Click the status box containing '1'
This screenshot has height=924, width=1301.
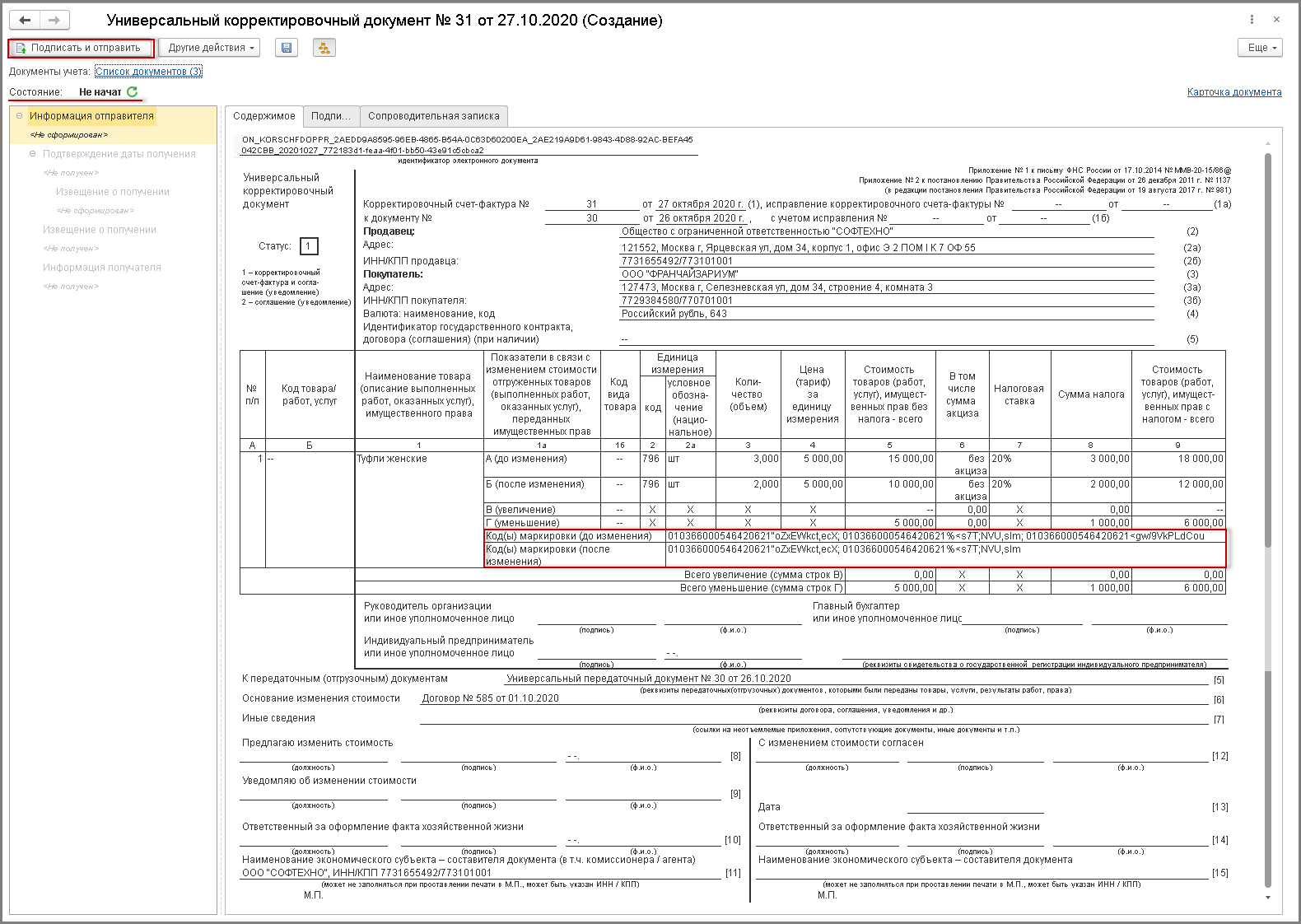(308, 246)
